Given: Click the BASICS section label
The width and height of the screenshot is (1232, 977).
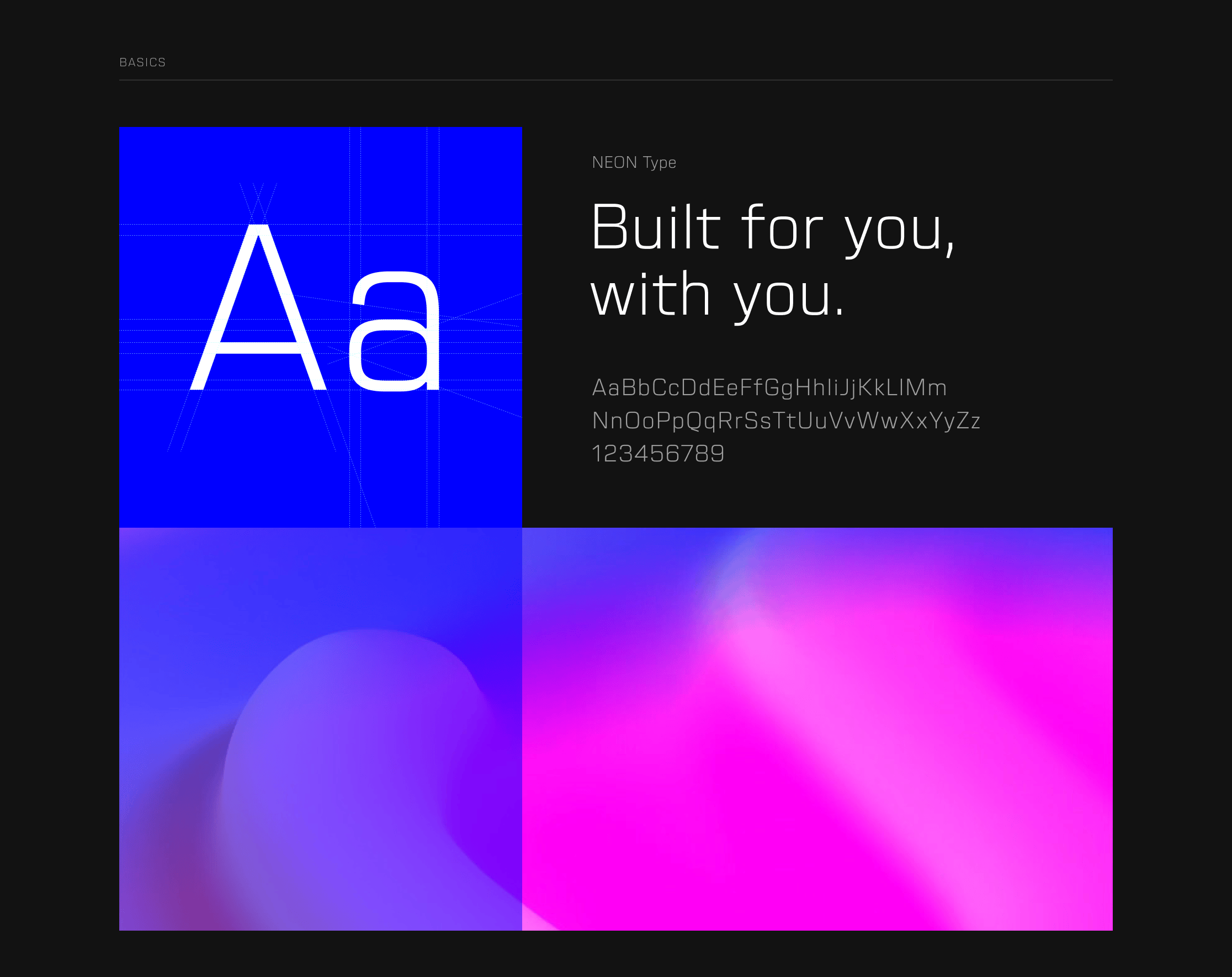Looking at the screenshot, I should click(x=142, y=62).
